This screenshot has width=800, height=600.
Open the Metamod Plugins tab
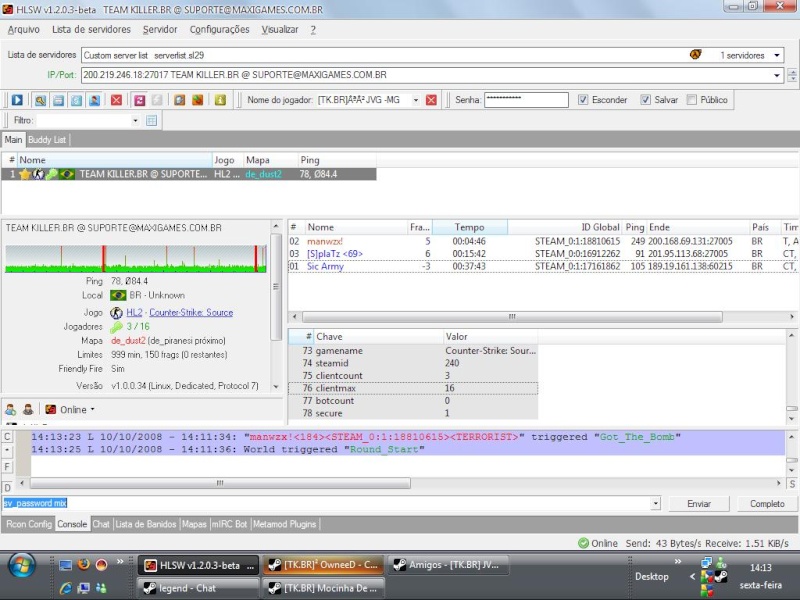point(284,524)
